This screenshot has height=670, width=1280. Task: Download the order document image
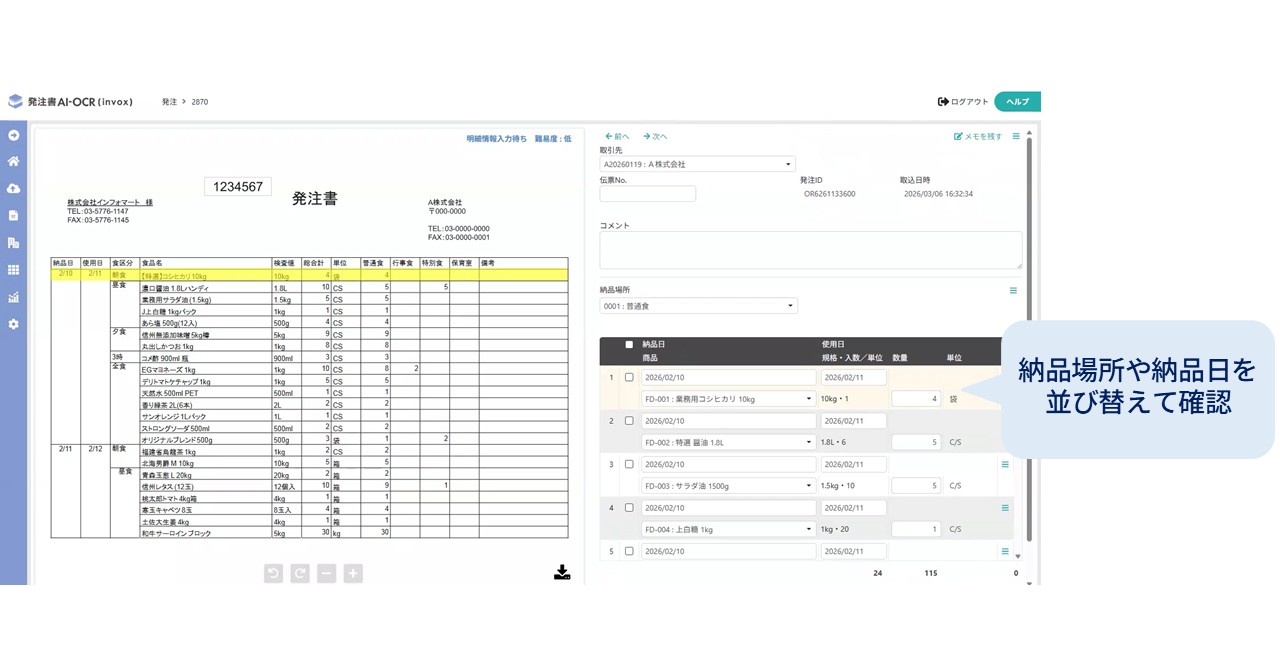(562, 572)
